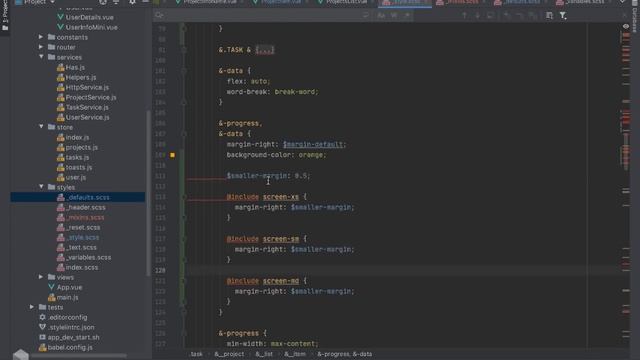The height and width of the screenshot is (360, 640).
Task: Select the .task breadcrumb
Action: point(196,354)
